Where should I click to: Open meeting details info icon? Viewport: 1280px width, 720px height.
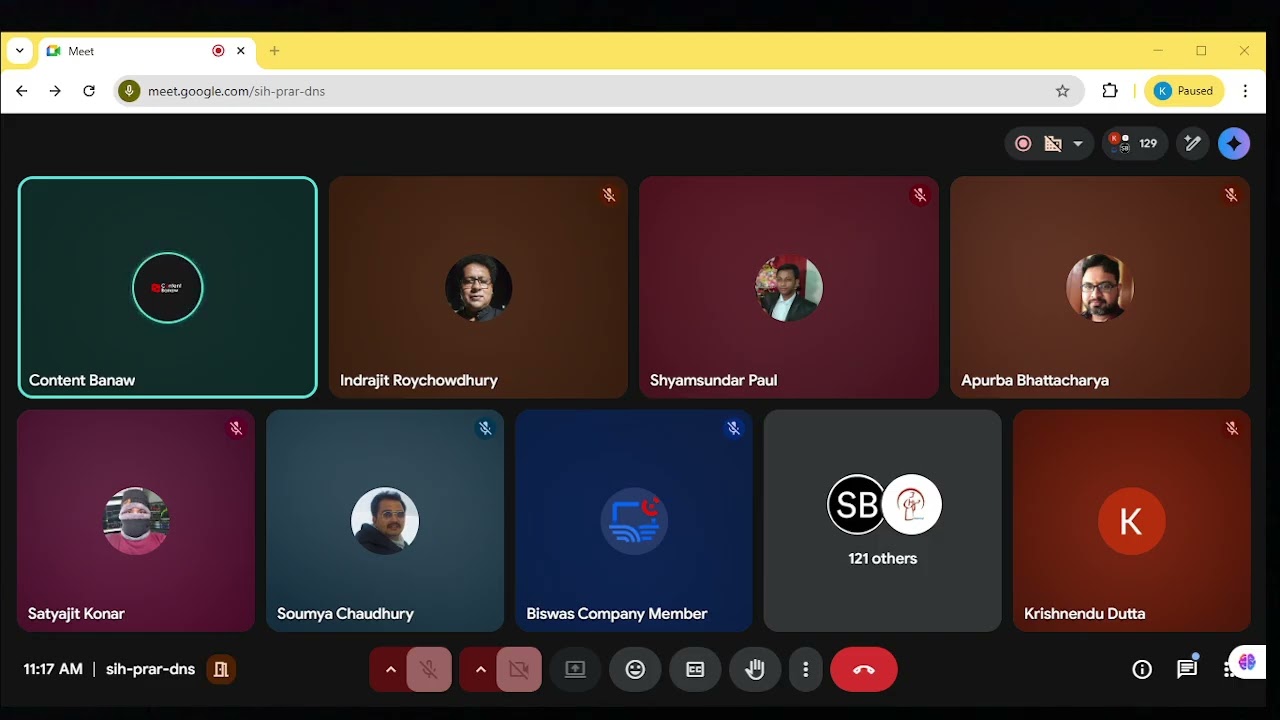1142,670
